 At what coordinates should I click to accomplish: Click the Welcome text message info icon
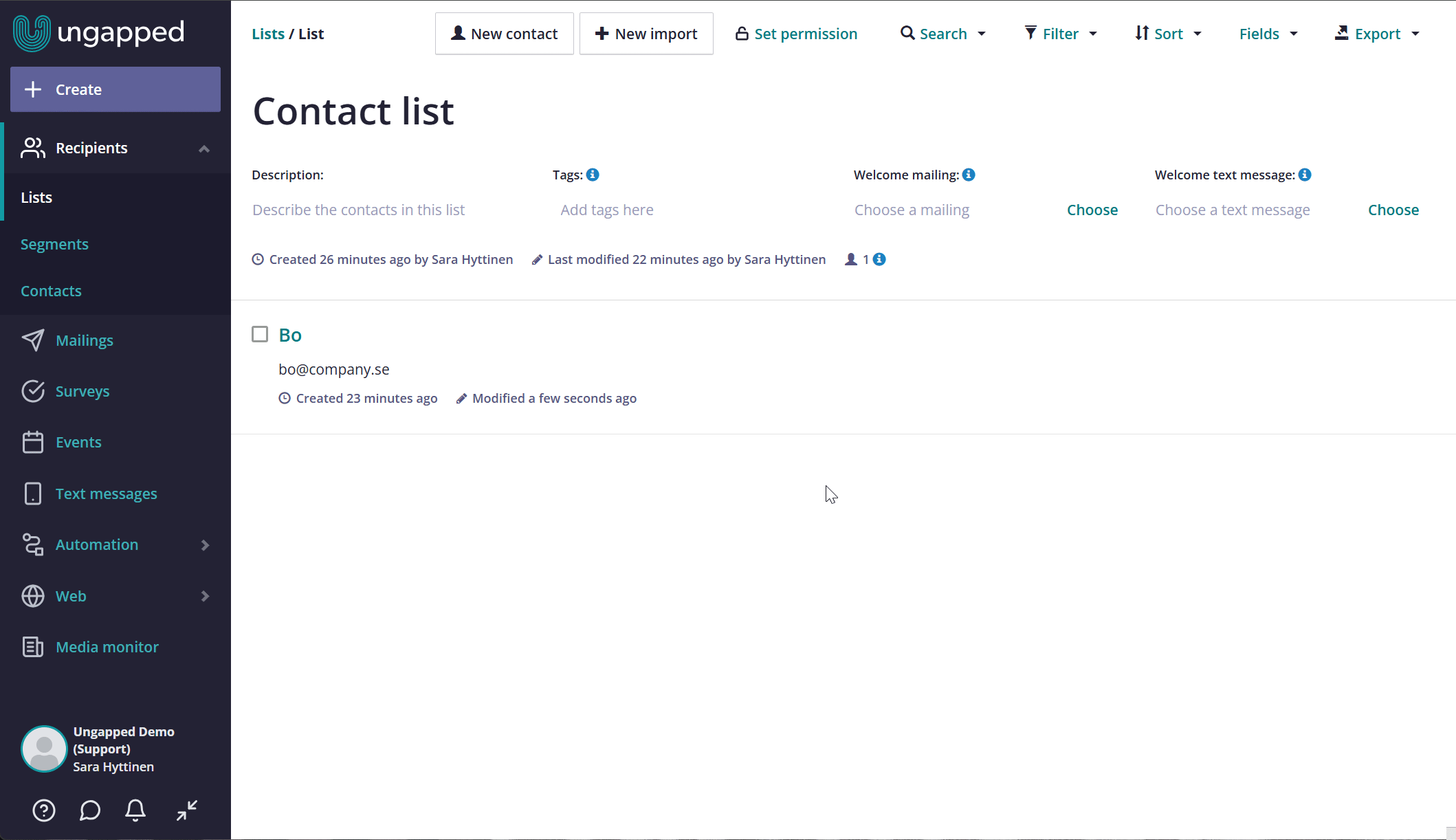click(1305, 175)
